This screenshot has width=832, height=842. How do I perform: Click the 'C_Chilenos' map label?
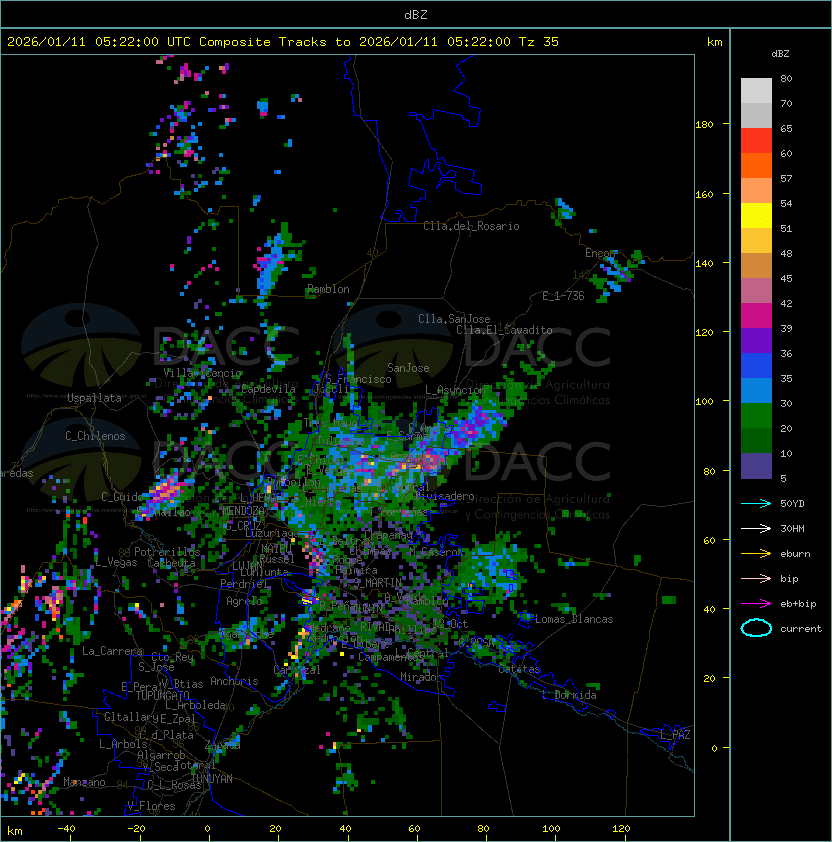coord(95,436)
